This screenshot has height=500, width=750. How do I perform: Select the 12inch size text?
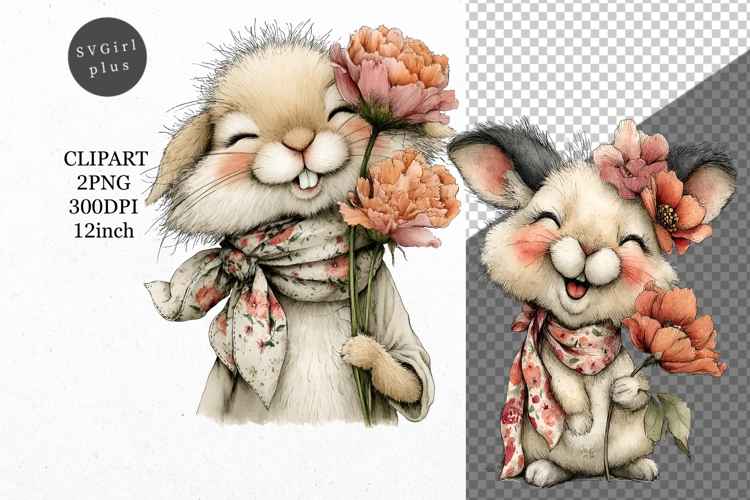[106, 231]
